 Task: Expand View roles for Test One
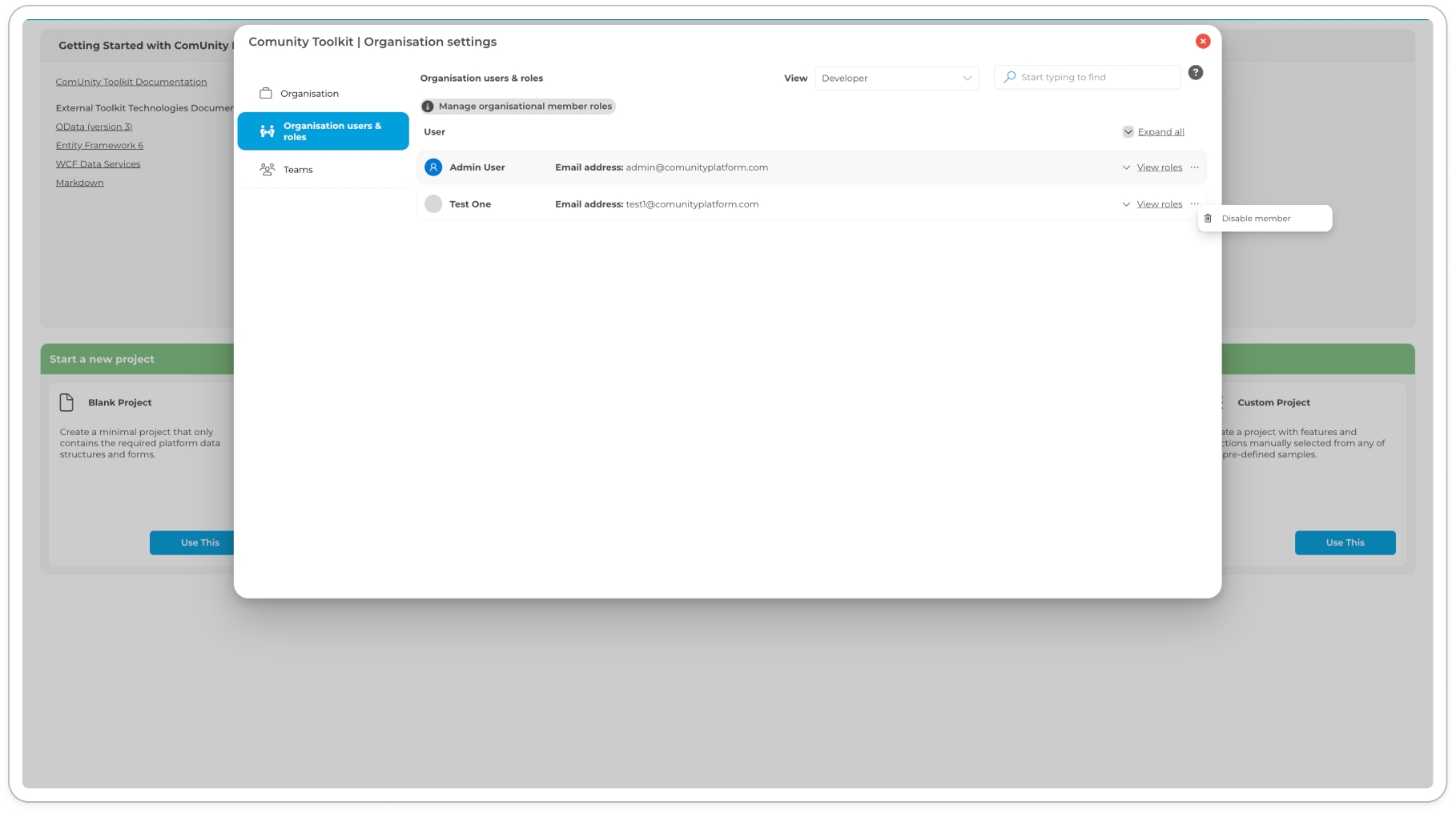tap(1158, 204)
